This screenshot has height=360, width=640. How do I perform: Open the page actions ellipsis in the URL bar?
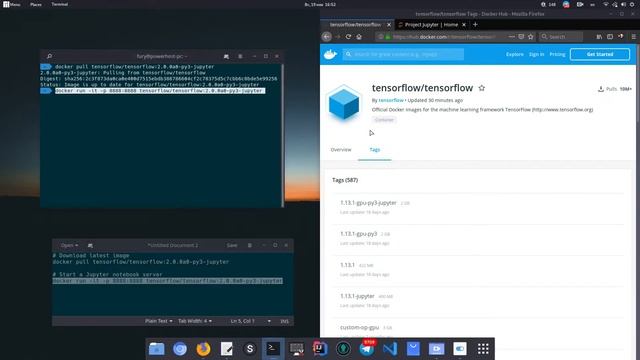point(511,37)
